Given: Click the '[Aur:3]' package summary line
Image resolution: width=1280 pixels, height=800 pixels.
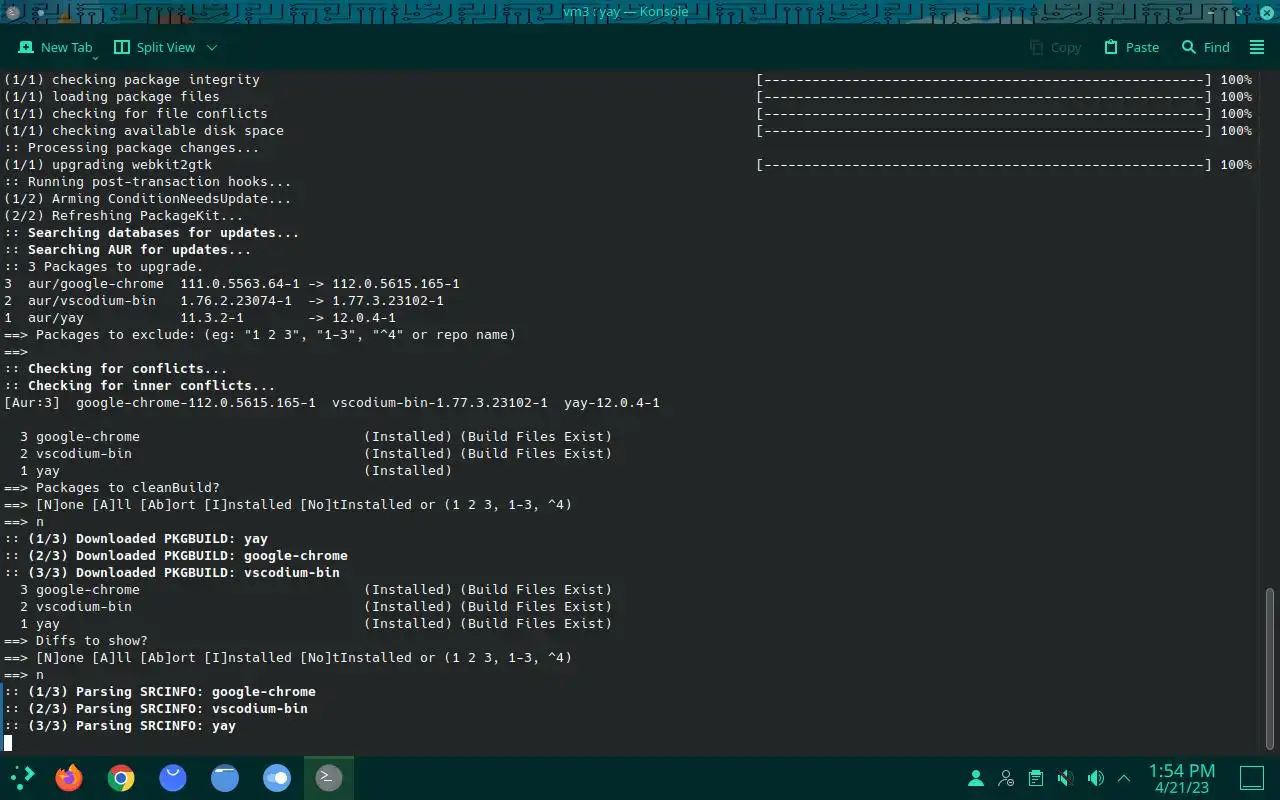Looking at the screenshot, I should click(332, 403).
